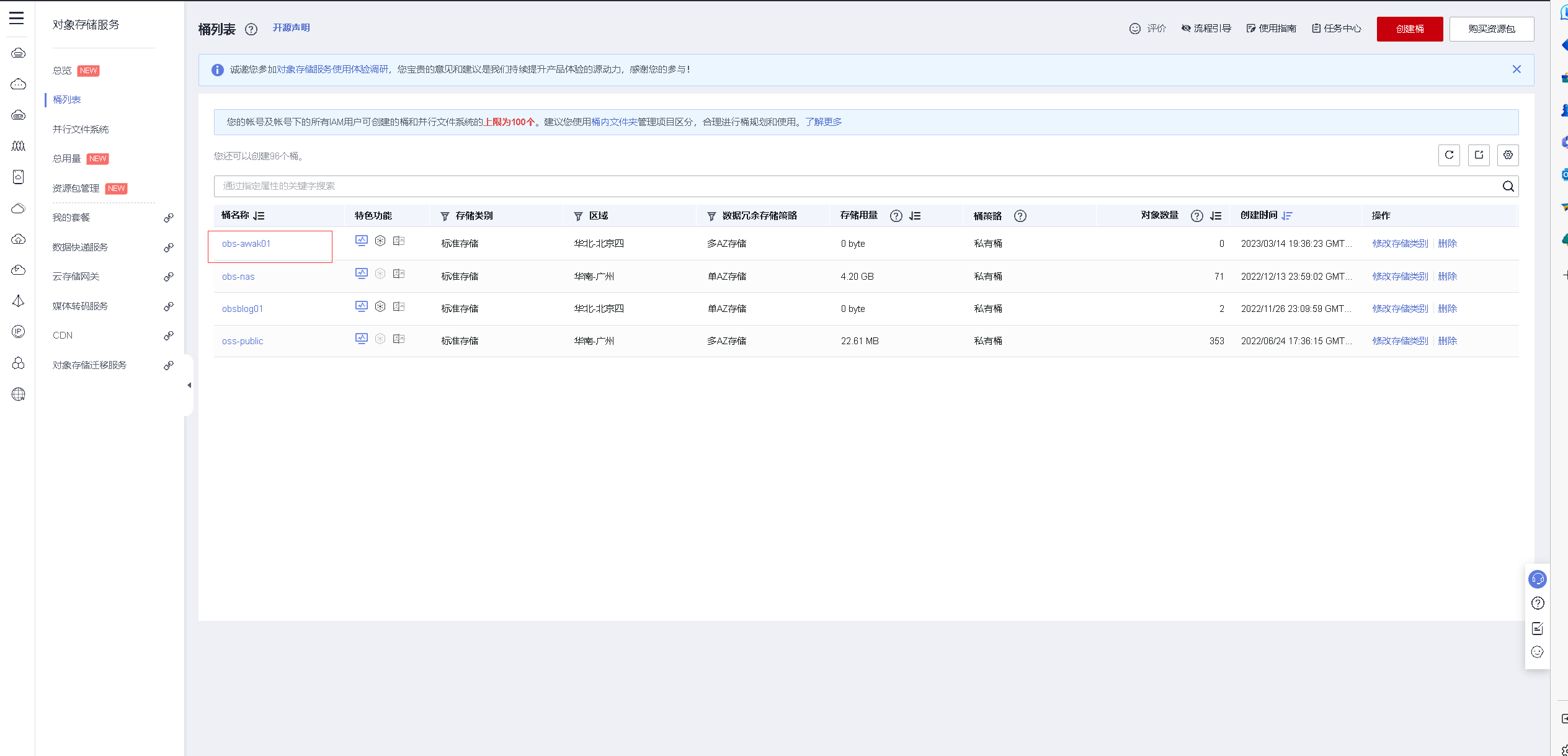Open 数据冗余存储策略 column filter
This screenshot has height=756, width=1568.
711,216
